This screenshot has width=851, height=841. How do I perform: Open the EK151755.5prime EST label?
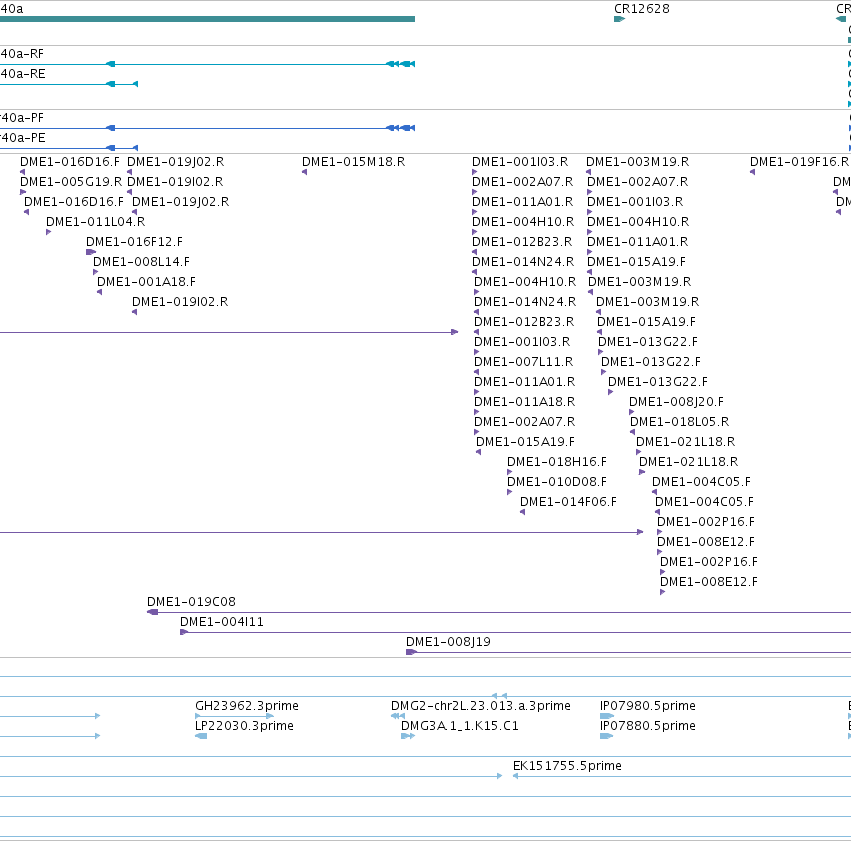click(x=567, y=766)
